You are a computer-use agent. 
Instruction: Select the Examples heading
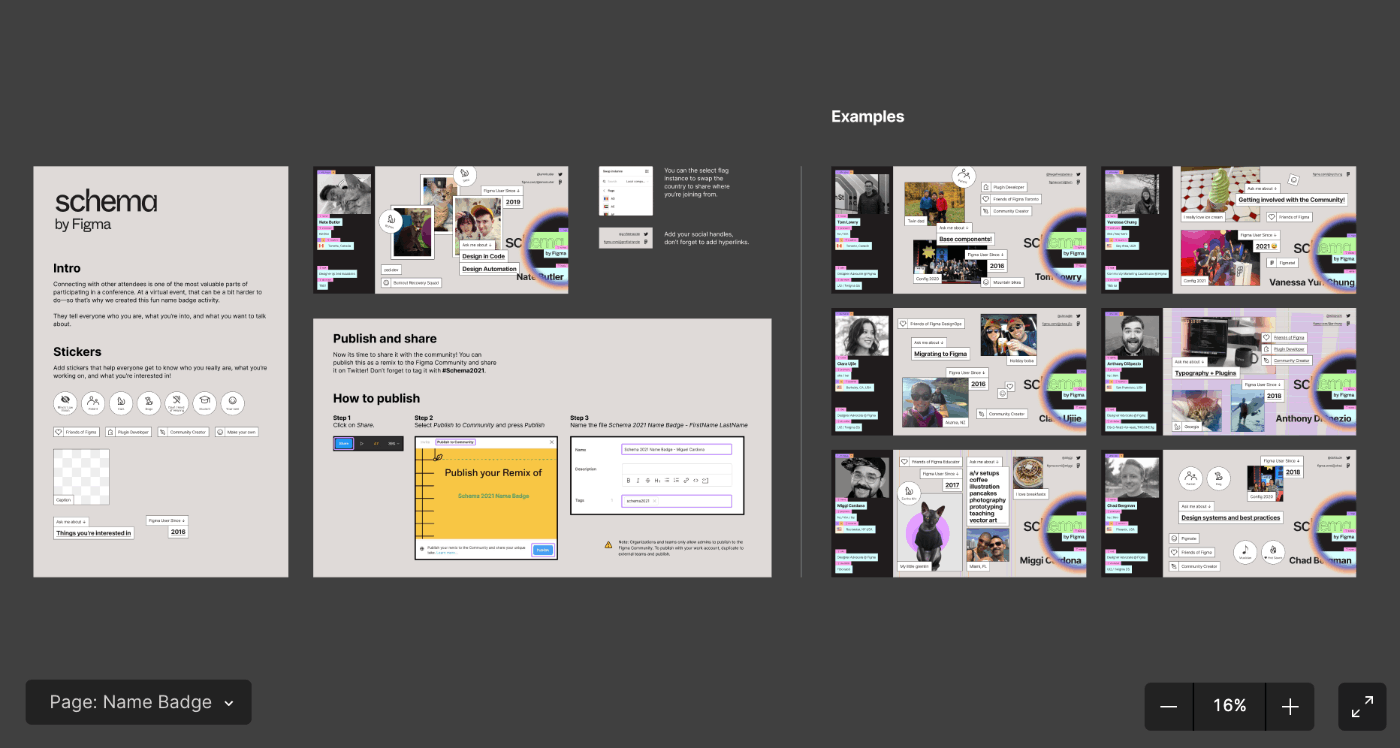867,117
